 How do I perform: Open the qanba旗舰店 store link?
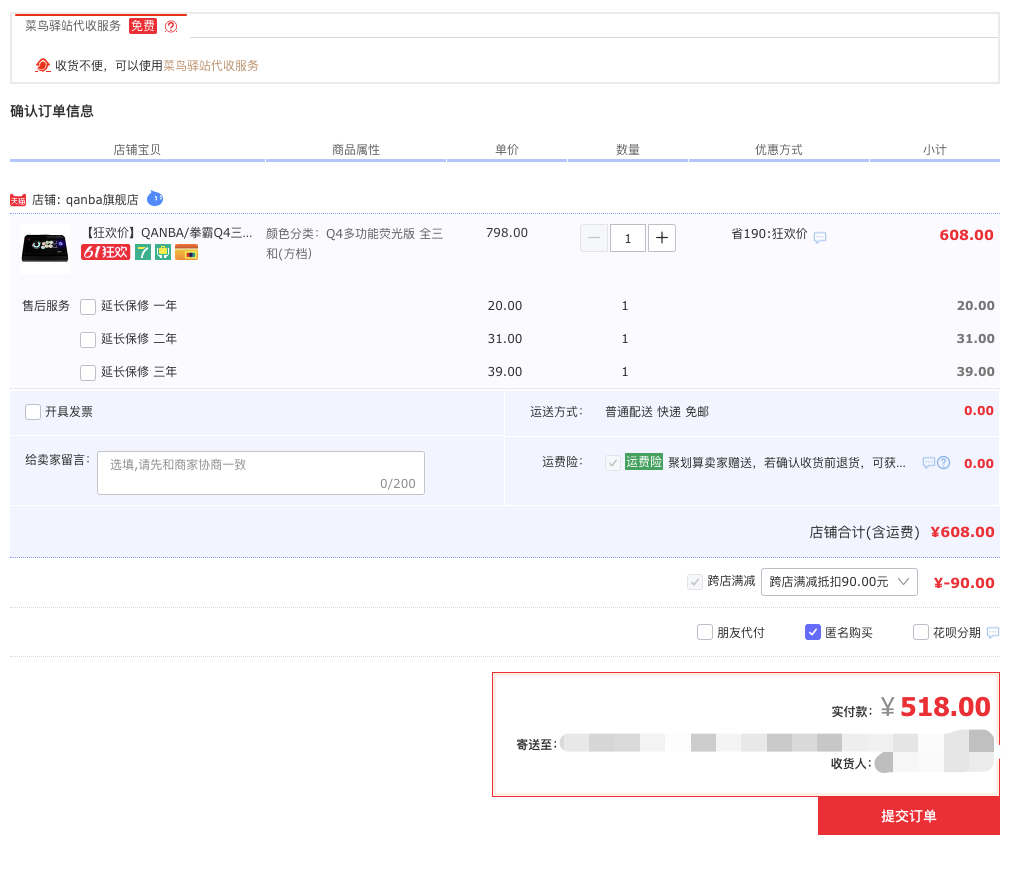click(x=102, y=199)
